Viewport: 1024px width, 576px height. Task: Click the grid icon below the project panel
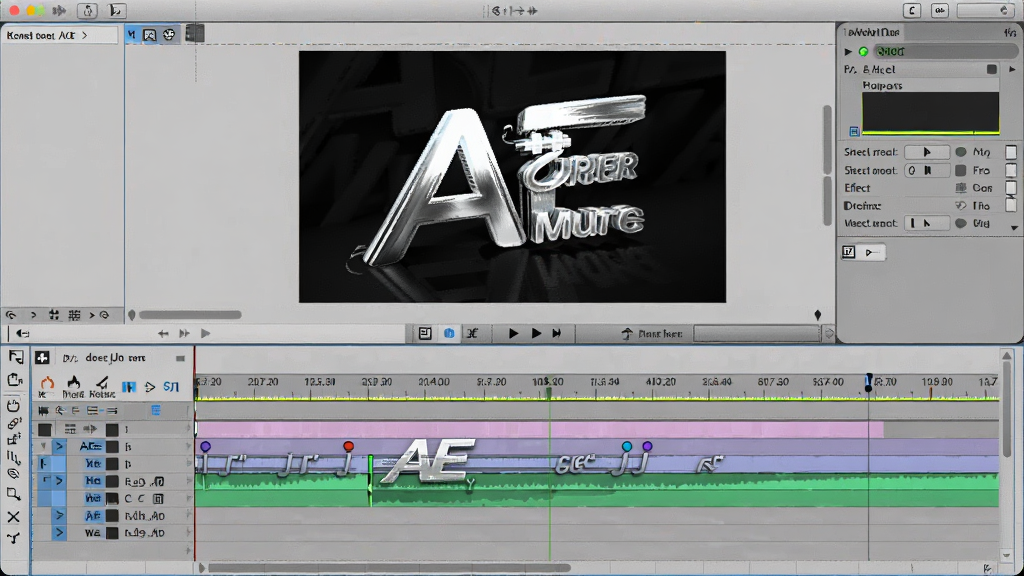[x=74, y=315]
